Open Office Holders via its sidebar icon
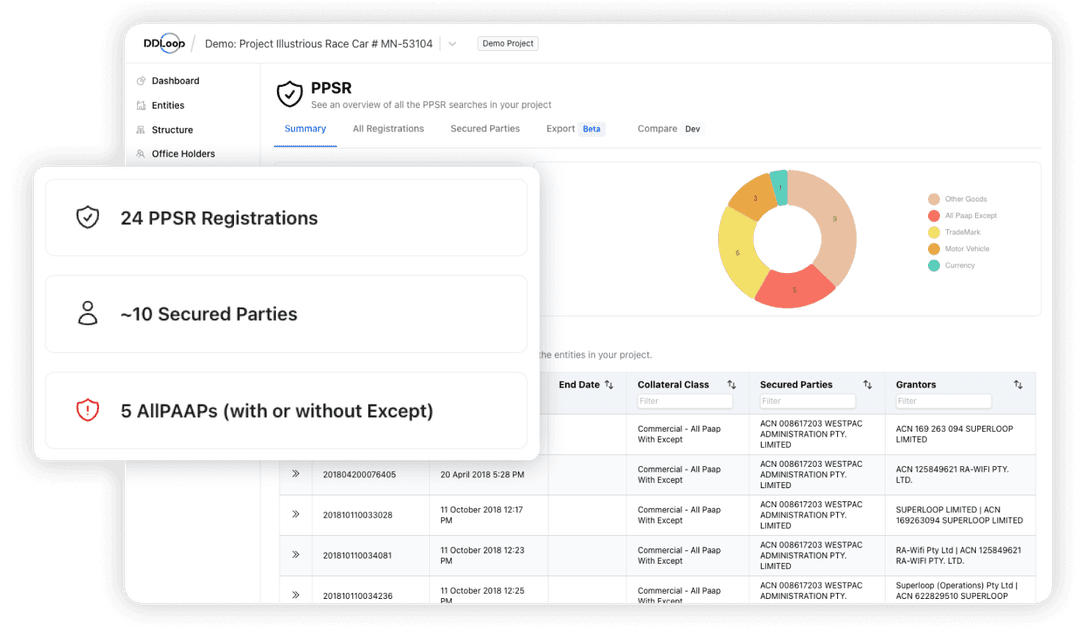 point(141,153)
